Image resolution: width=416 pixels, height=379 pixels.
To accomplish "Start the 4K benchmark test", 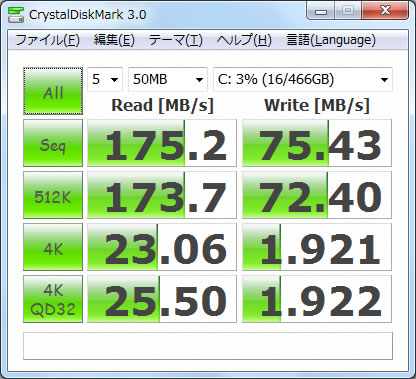I will (53, 247).
